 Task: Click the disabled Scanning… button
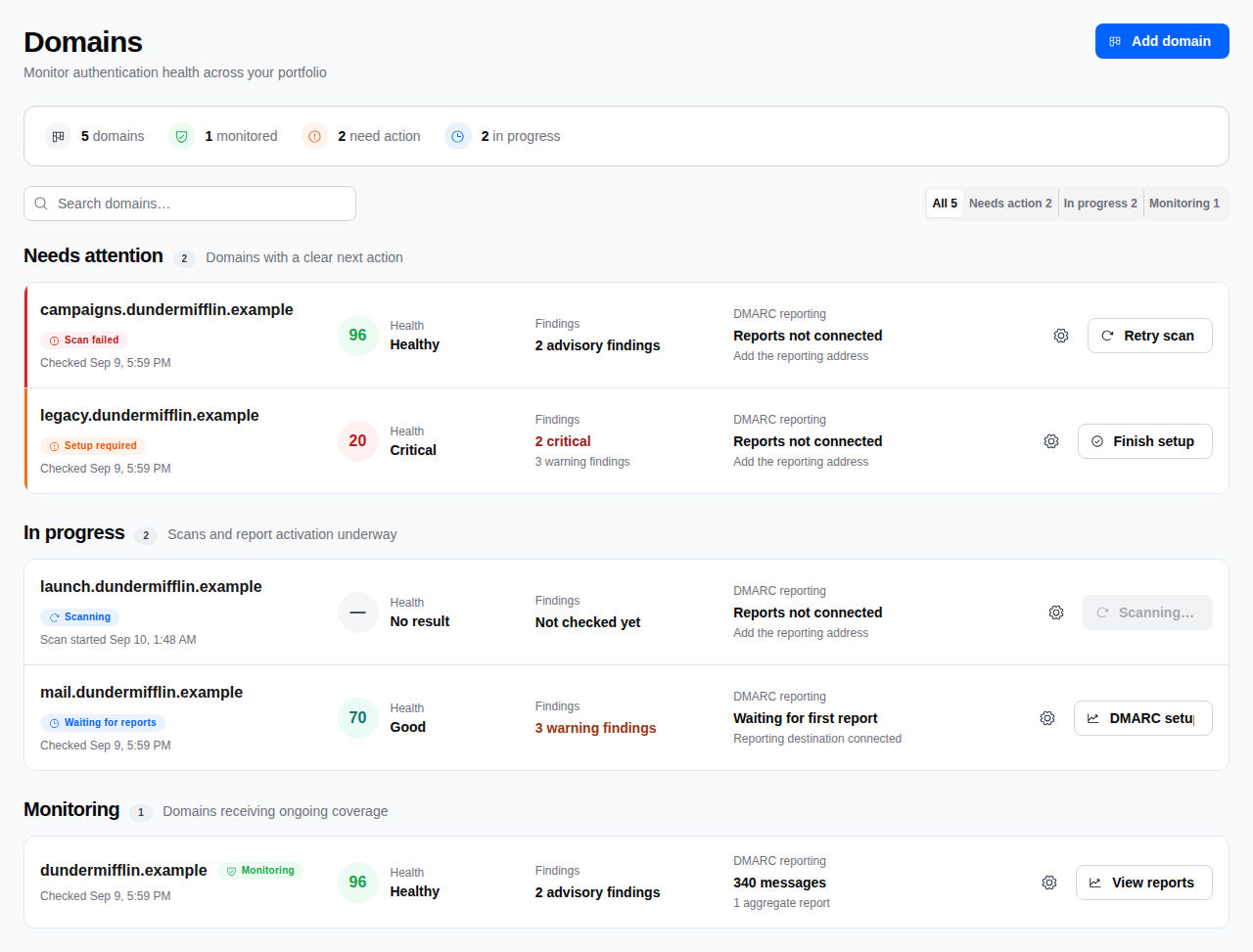click(x=1147, y=612)
